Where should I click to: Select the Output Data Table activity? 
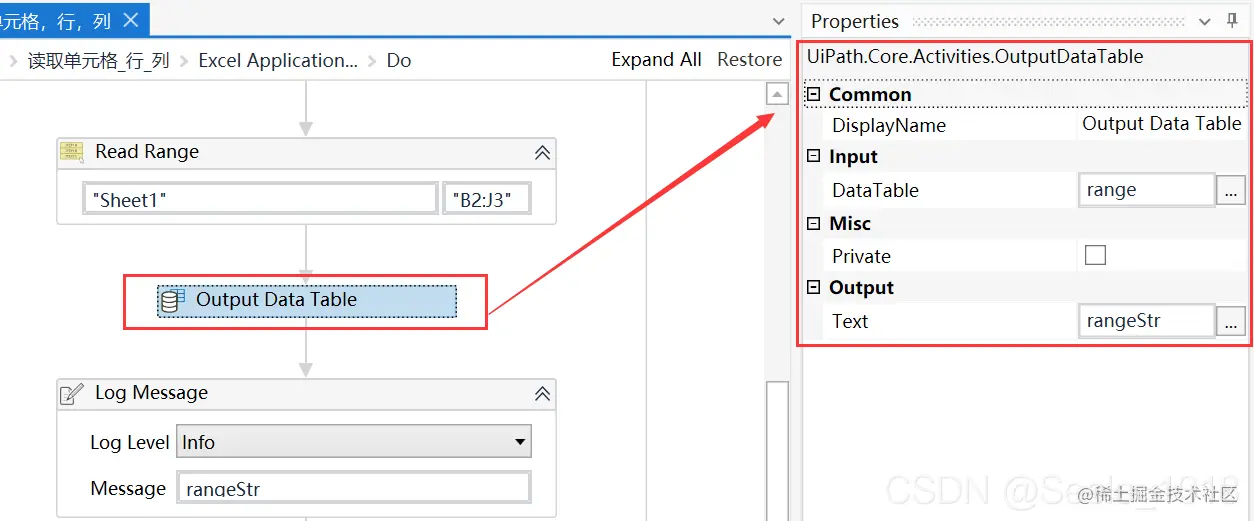(x=307, y=299)
